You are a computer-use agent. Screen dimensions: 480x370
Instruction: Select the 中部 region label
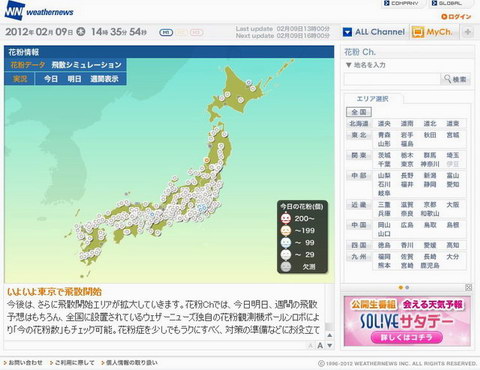(x=359, y=175)
